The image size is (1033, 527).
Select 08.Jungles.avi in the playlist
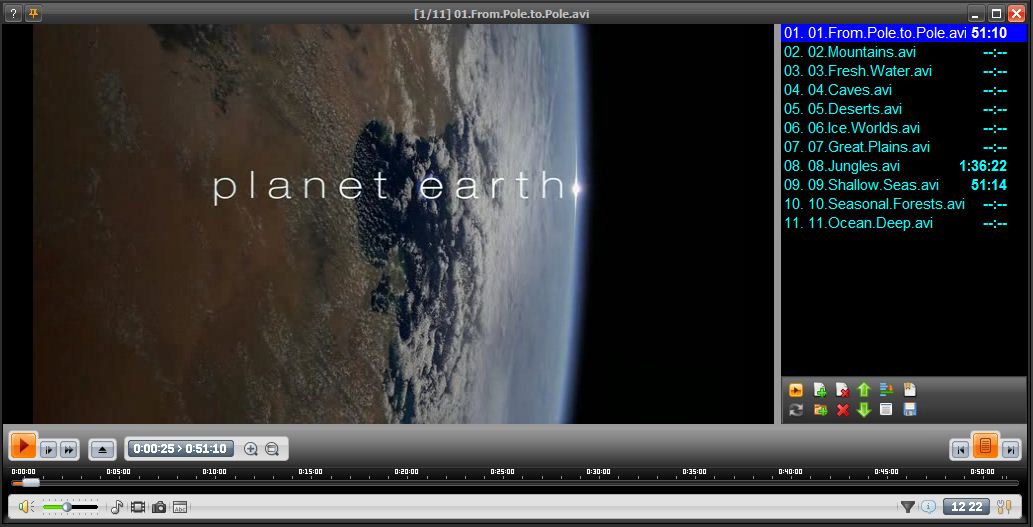point(853,166)
